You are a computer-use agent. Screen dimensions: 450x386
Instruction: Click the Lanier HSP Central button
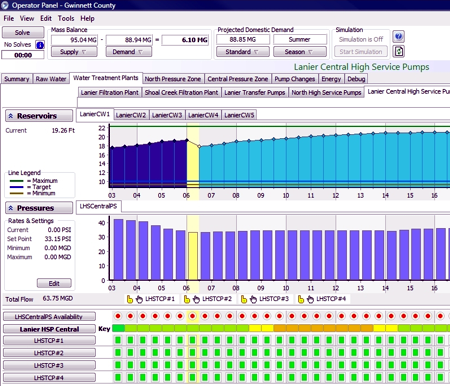pyautogui.click(x=49, y=329)
